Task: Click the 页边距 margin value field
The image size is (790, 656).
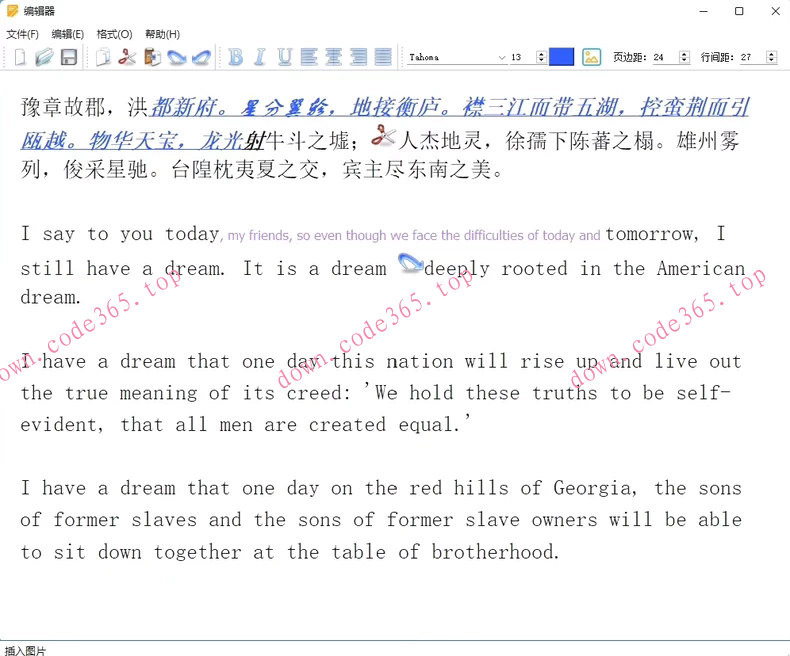Action: pos(665,57)
